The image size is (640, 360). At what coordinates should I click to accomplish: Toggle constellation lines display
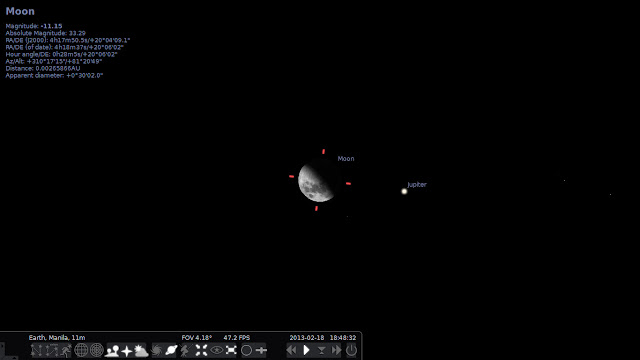[36, 350]
